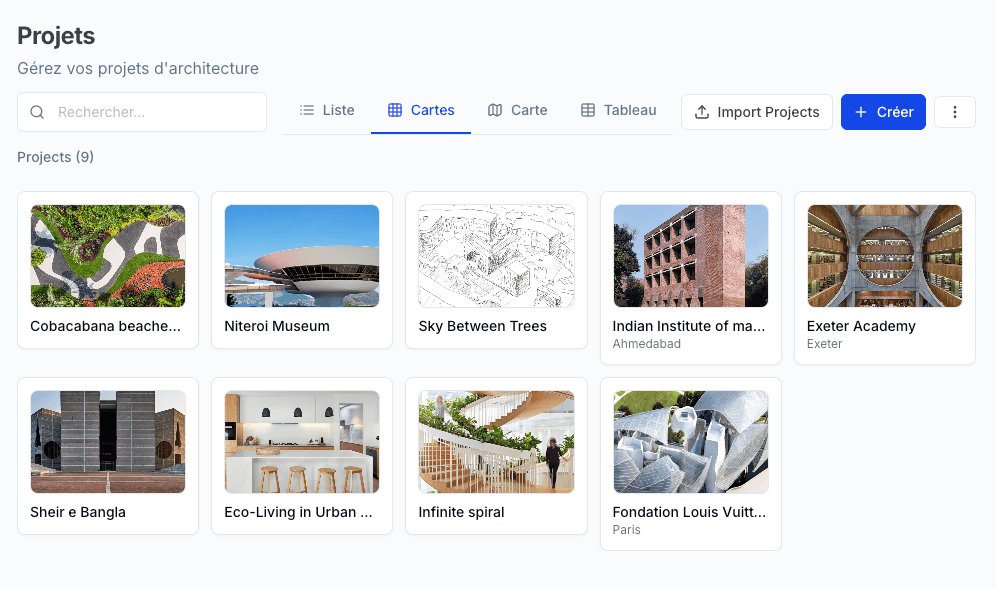
Task: Click the Niteroi Museum title
Action: tap(277, 327)
